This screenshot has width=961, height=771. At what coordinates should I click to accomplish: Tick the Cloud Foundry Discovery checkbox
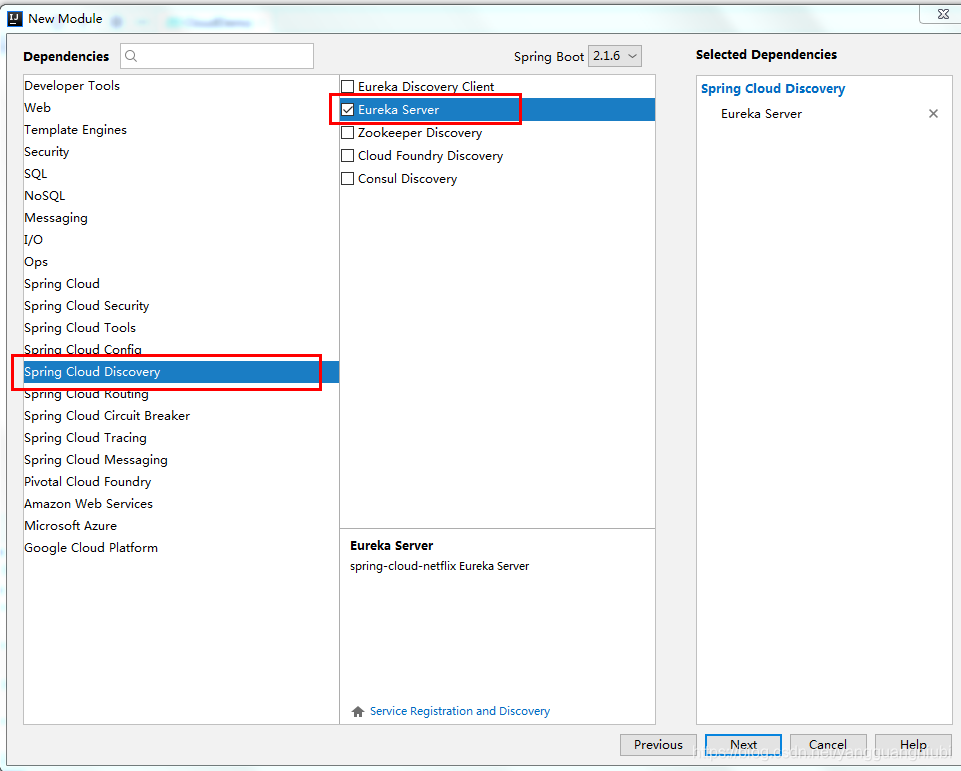(348, 156)
